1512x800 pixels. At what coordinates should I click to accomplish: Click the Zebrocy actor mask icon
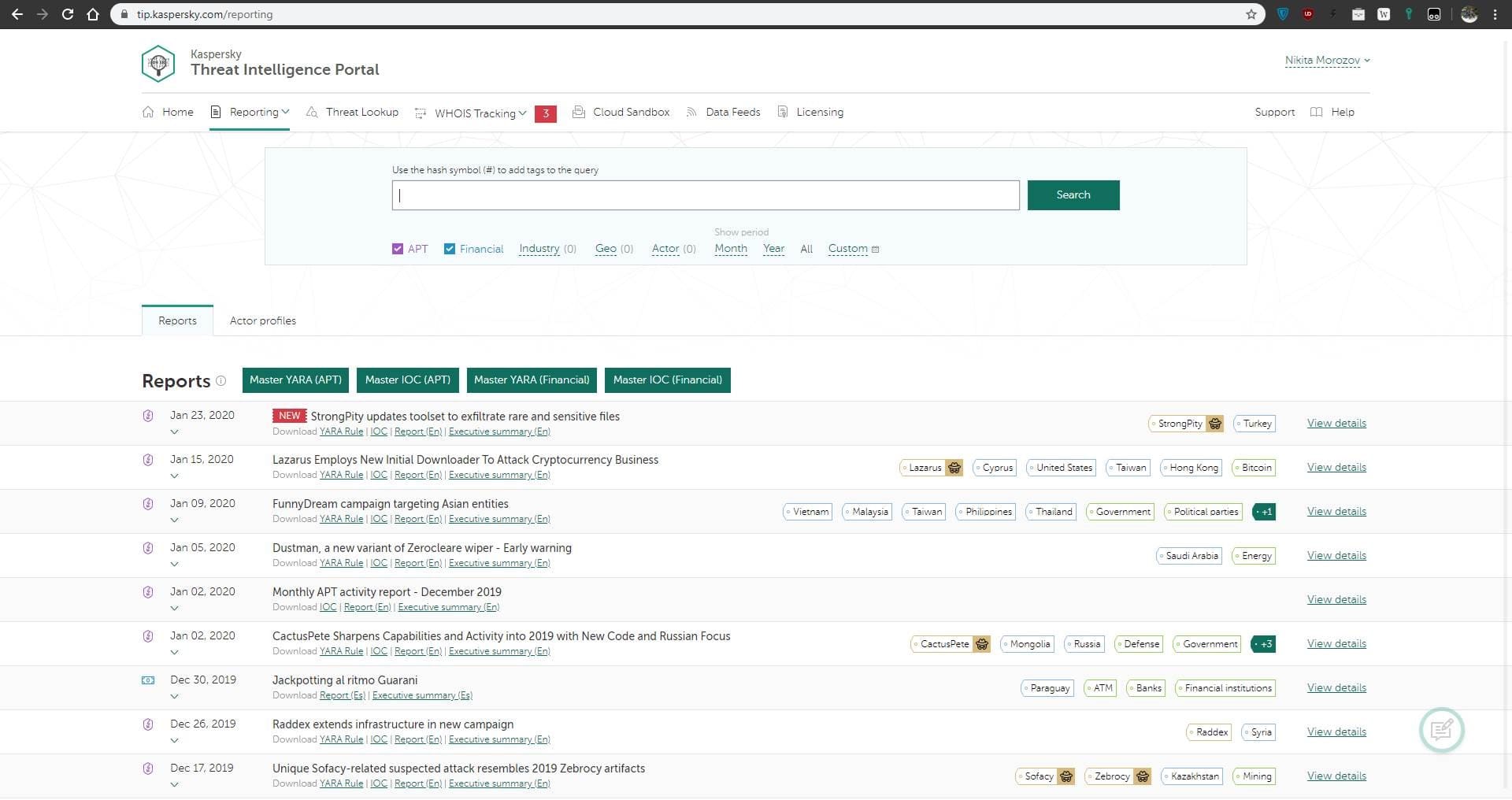pos(1143,776)
